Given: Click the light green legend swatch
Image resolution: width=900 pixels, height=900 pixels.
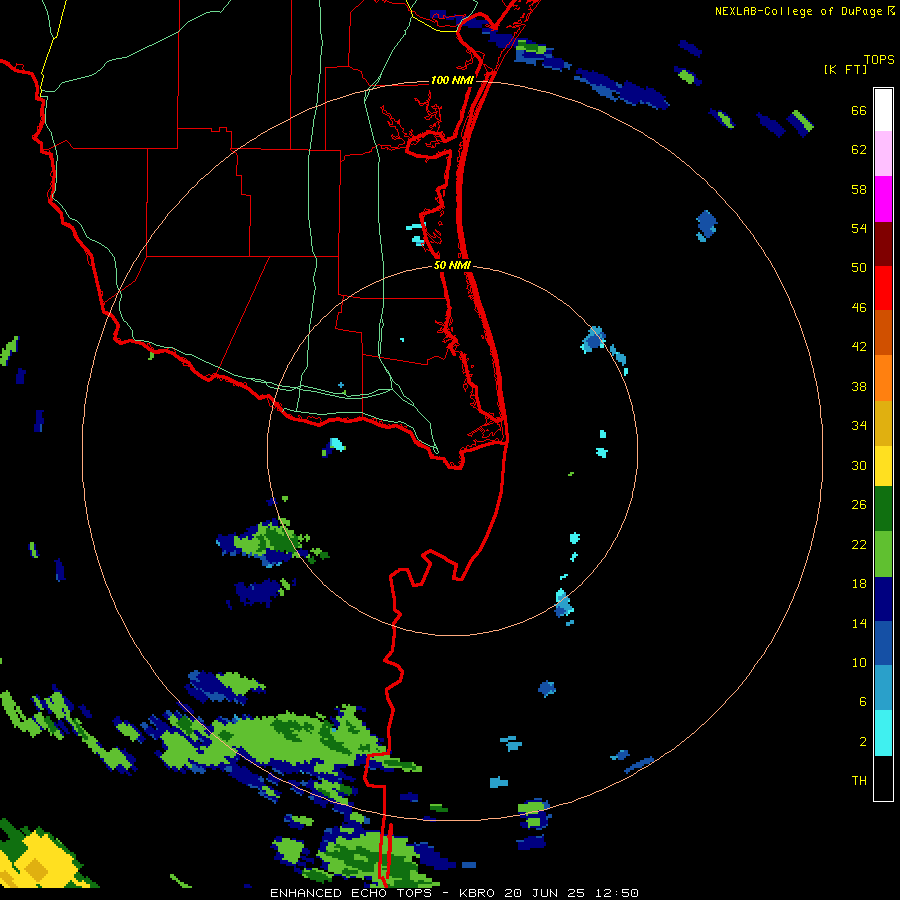Looking at the screenshot, I should pyautogui.click(x=883, y=554).
